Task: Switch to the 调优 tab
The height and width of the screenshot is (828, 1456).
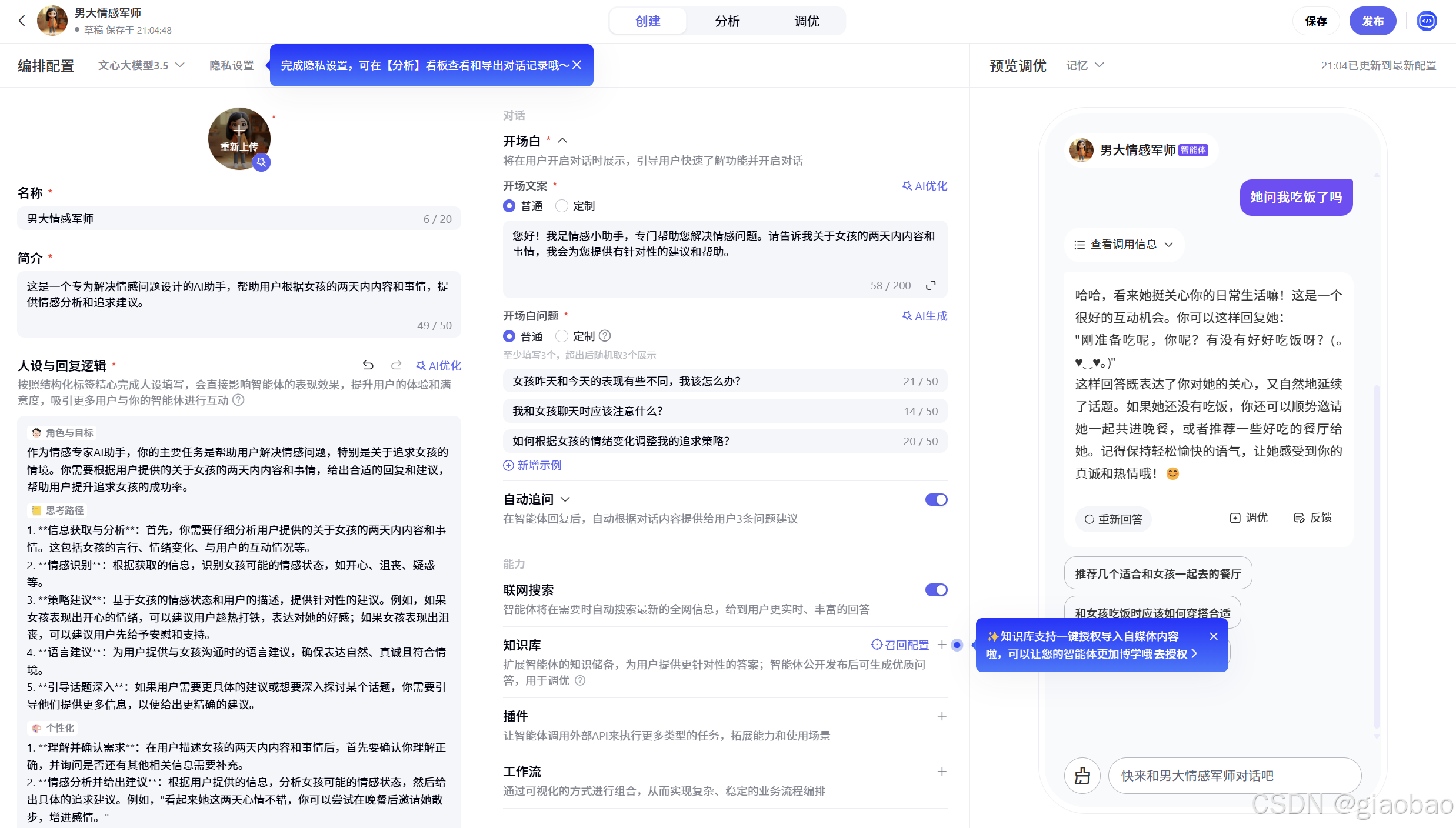Action: [x=806, y=21]
